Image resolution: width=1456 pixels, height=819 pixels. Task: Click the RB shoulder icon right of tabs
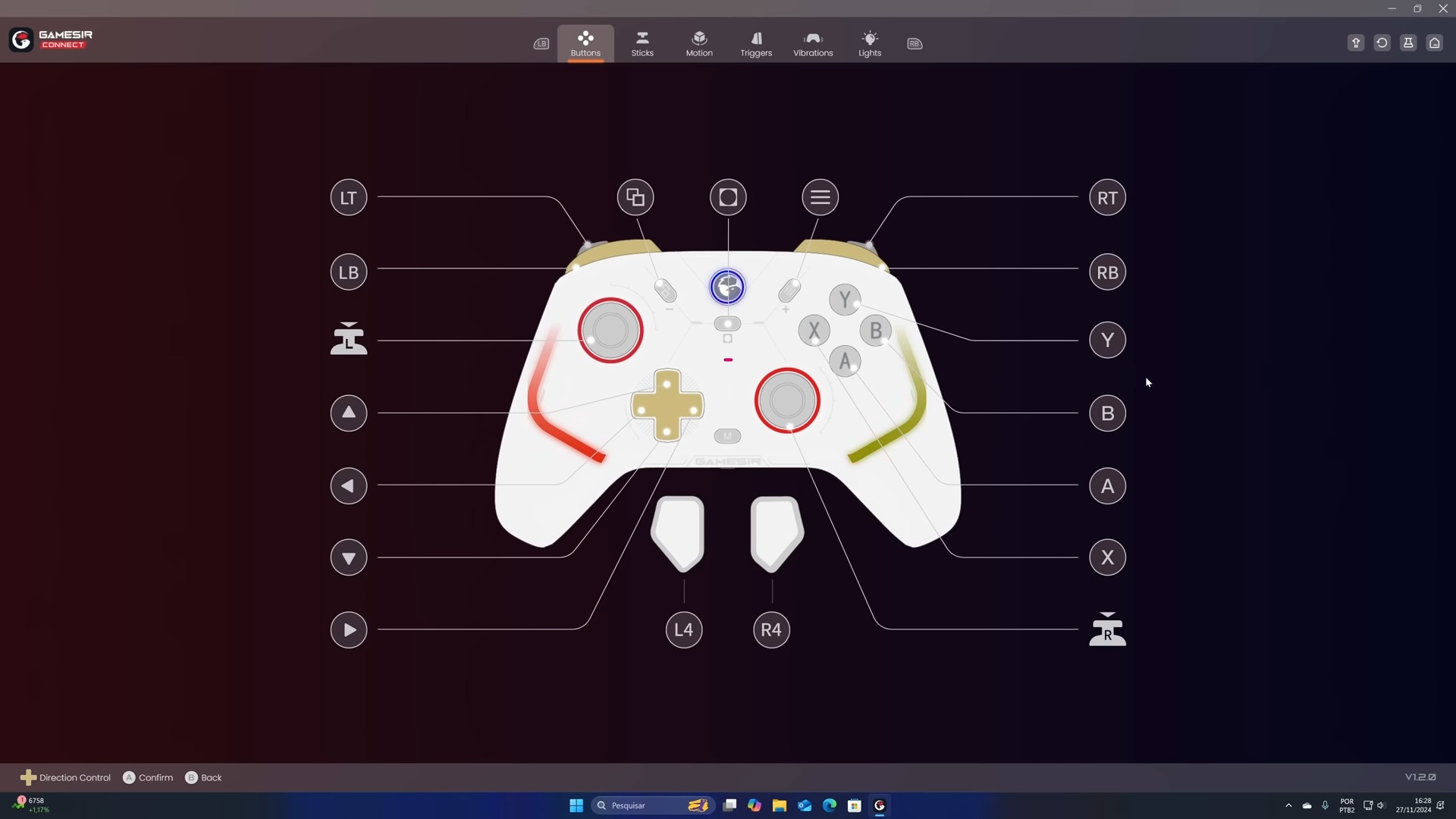(x=915, y=44)
